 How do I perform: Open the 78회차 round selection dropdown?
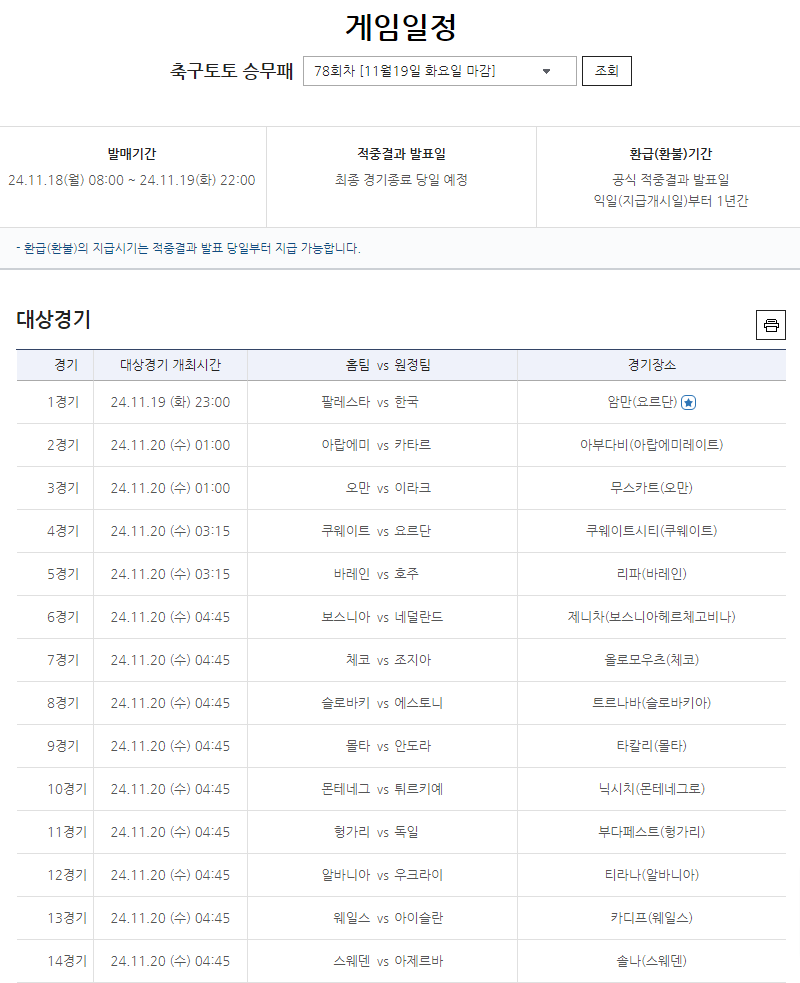click(x=439, y=71)
